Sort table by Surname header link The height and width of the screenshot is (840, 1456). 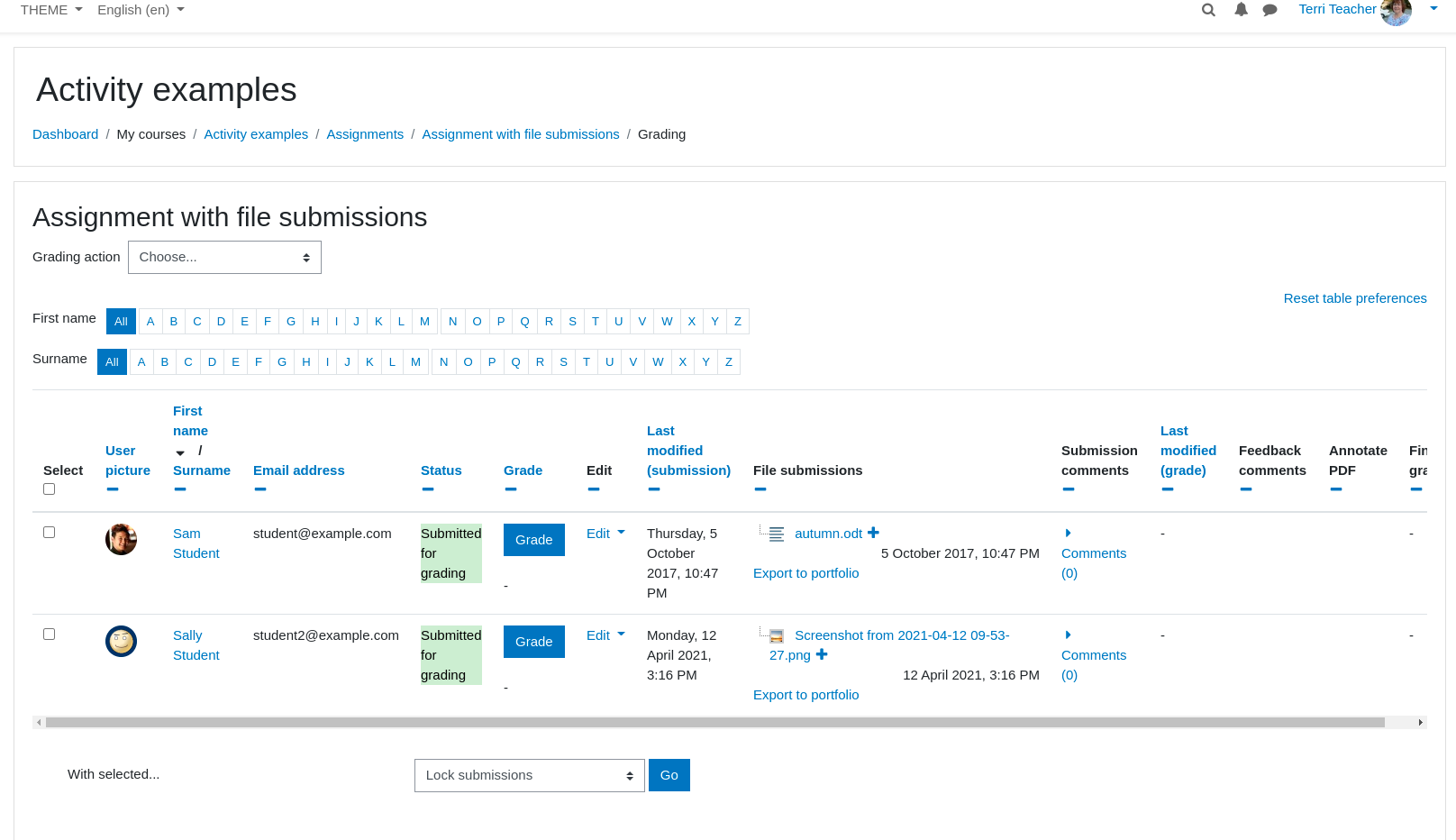[202, 470]
